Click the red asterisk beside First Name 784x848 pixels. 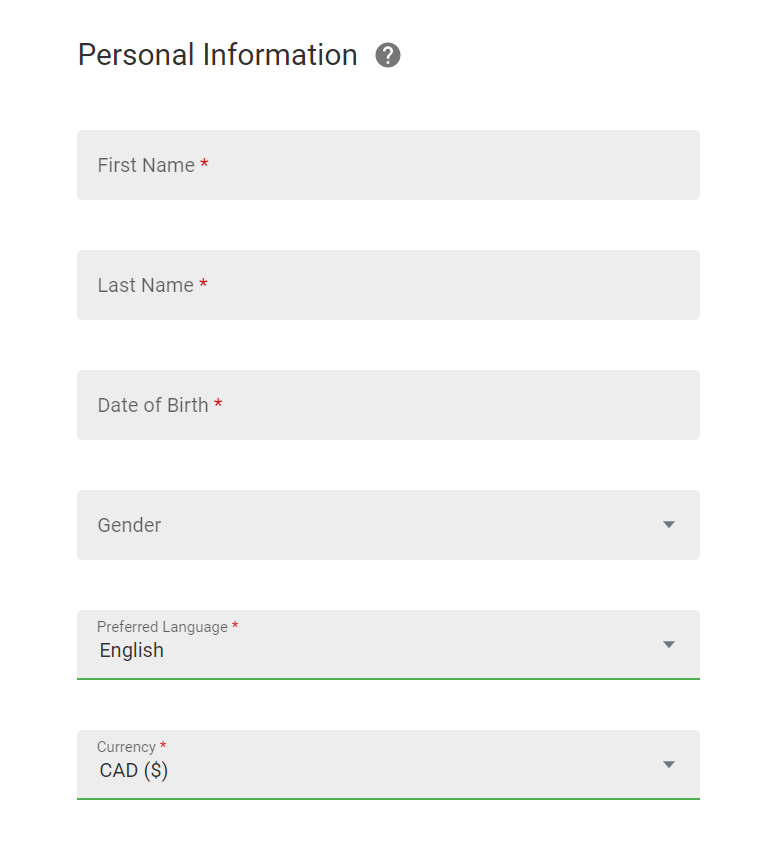click(204, 163)
